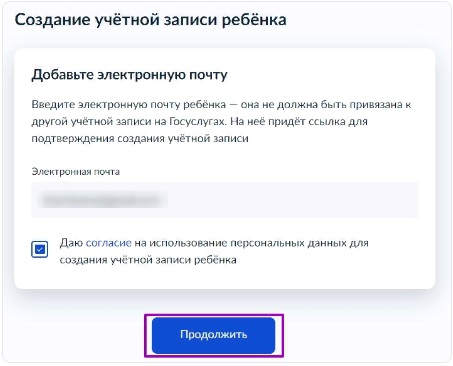
Task: Uncheck the personal data consent checkbox
Action: point(40,249)
